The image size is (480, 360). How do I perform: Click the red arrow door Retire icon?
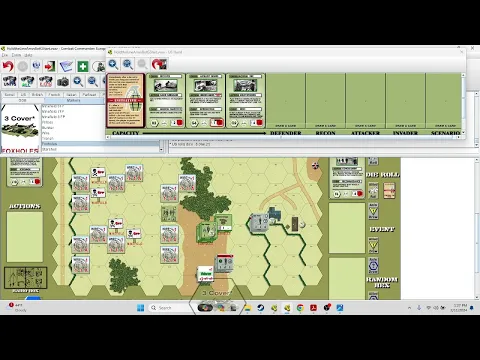tap(50, 66)
